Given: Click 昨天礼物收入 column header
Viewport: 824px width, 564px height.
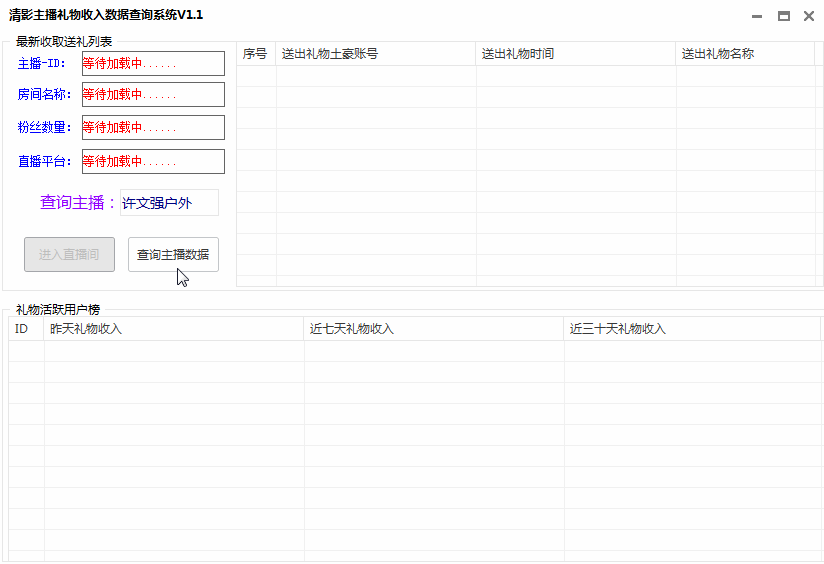Looking at the screenshot, I should click(x=173, y=329).
